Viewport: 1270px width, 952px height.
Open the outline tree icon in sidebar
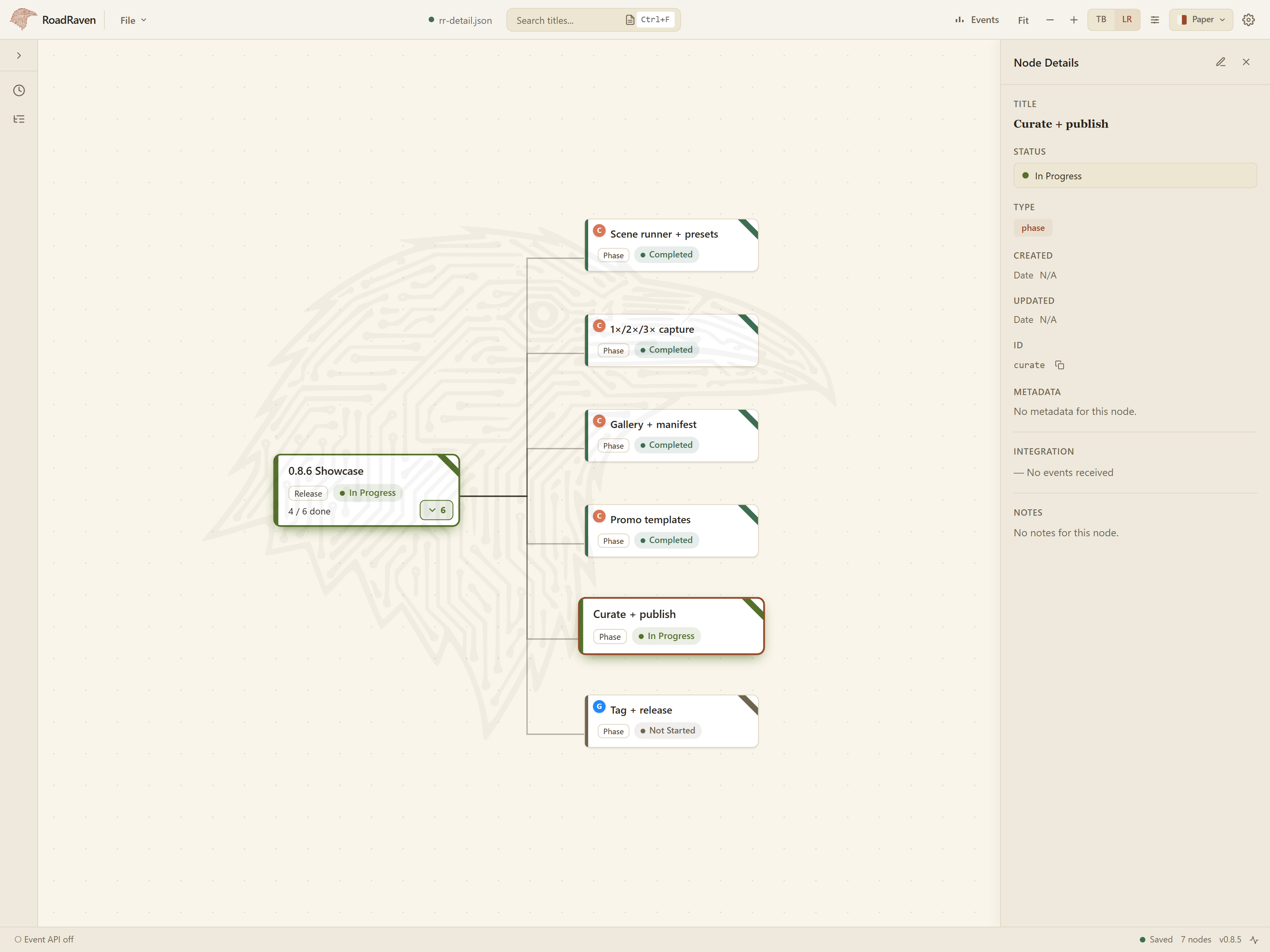coord(19,119)
